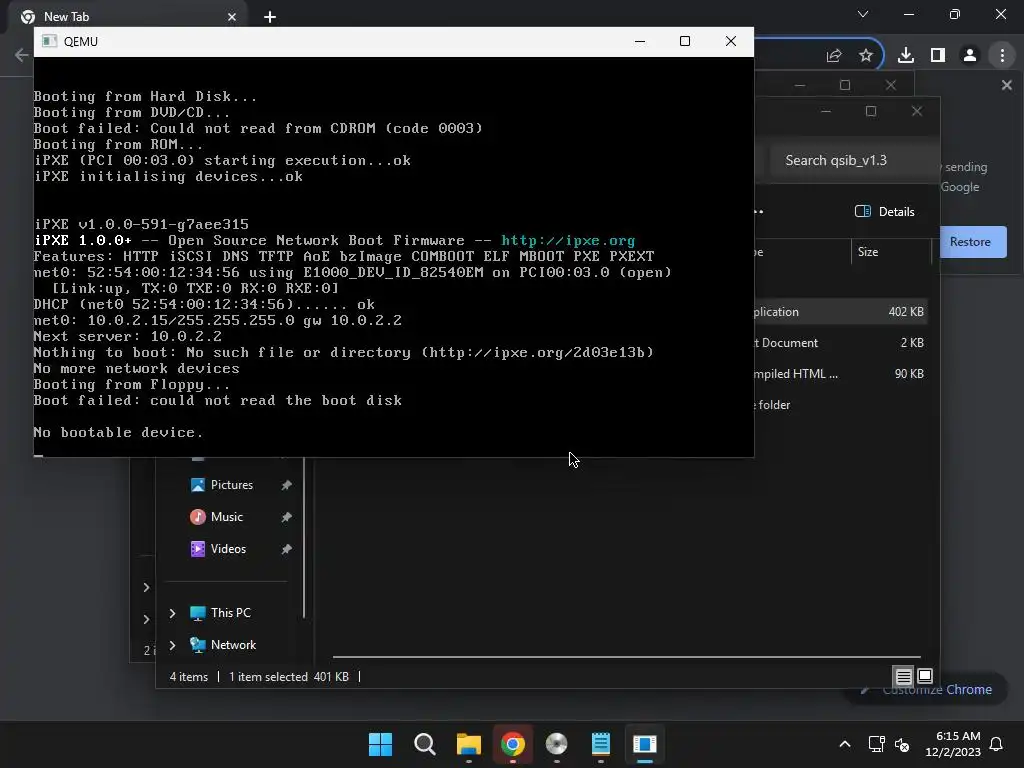Select the 402 KB application file row

pos(840,312)
